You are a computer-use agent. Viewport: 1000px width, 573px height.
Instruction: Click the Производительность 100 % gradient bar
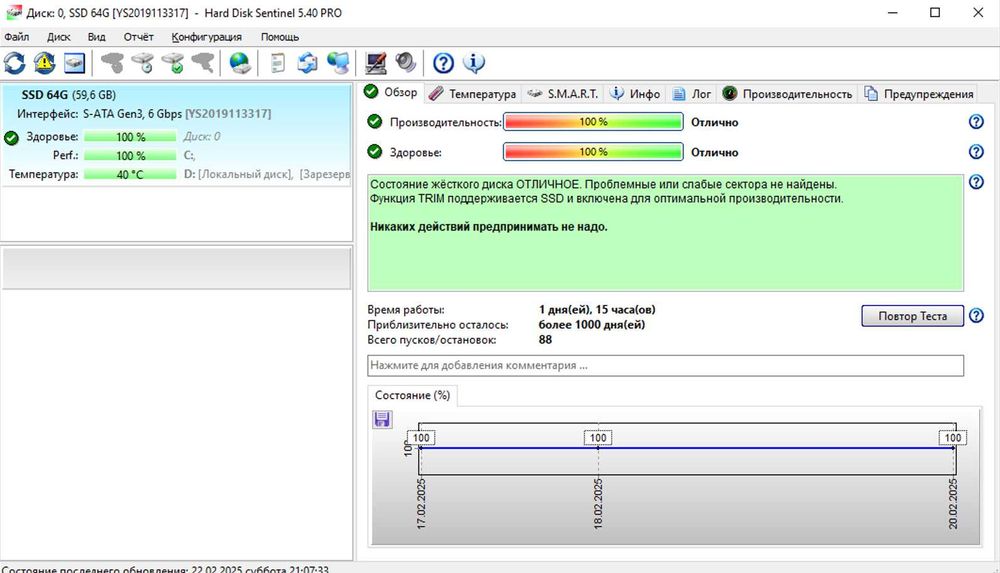pyautogui.click(x=593, y=122)
